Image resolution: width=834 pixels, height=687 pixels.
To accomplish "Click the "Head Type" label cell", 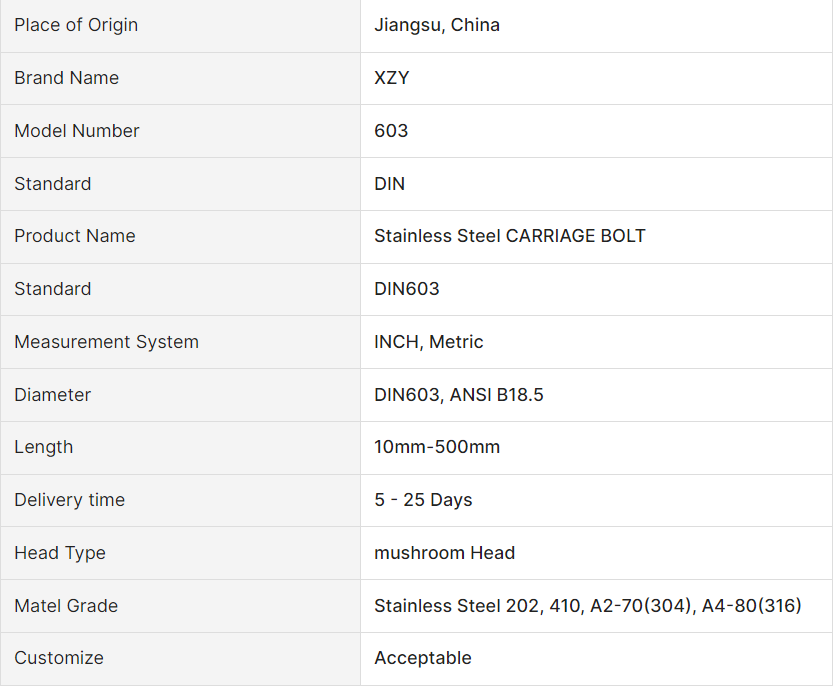I will pyautogui.click(x=60, y=553).
